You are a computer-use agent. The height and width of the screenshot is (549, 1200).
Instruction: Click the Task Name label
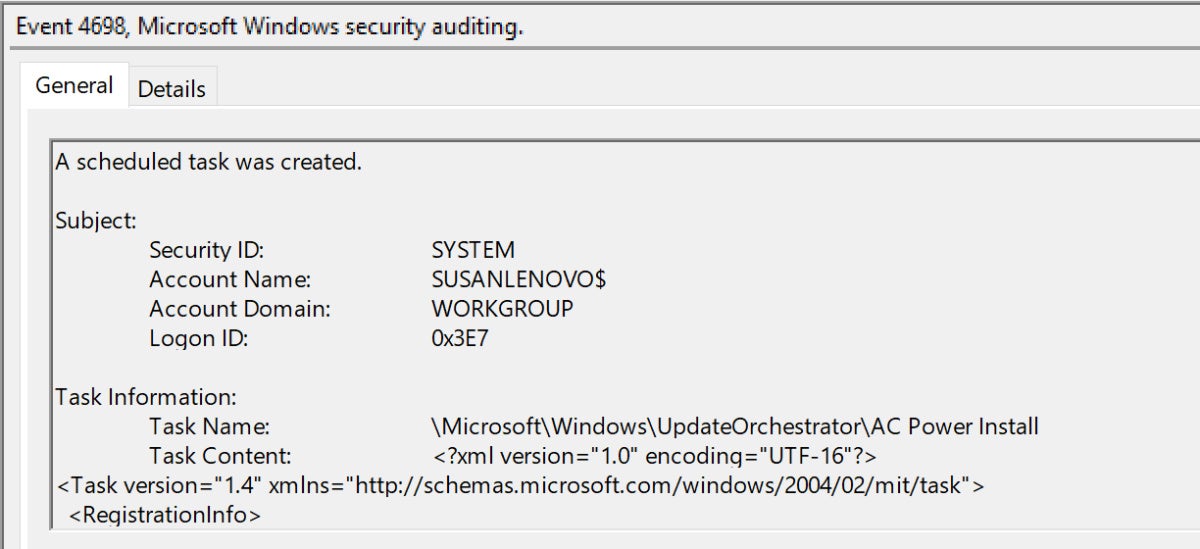point(210,427)
